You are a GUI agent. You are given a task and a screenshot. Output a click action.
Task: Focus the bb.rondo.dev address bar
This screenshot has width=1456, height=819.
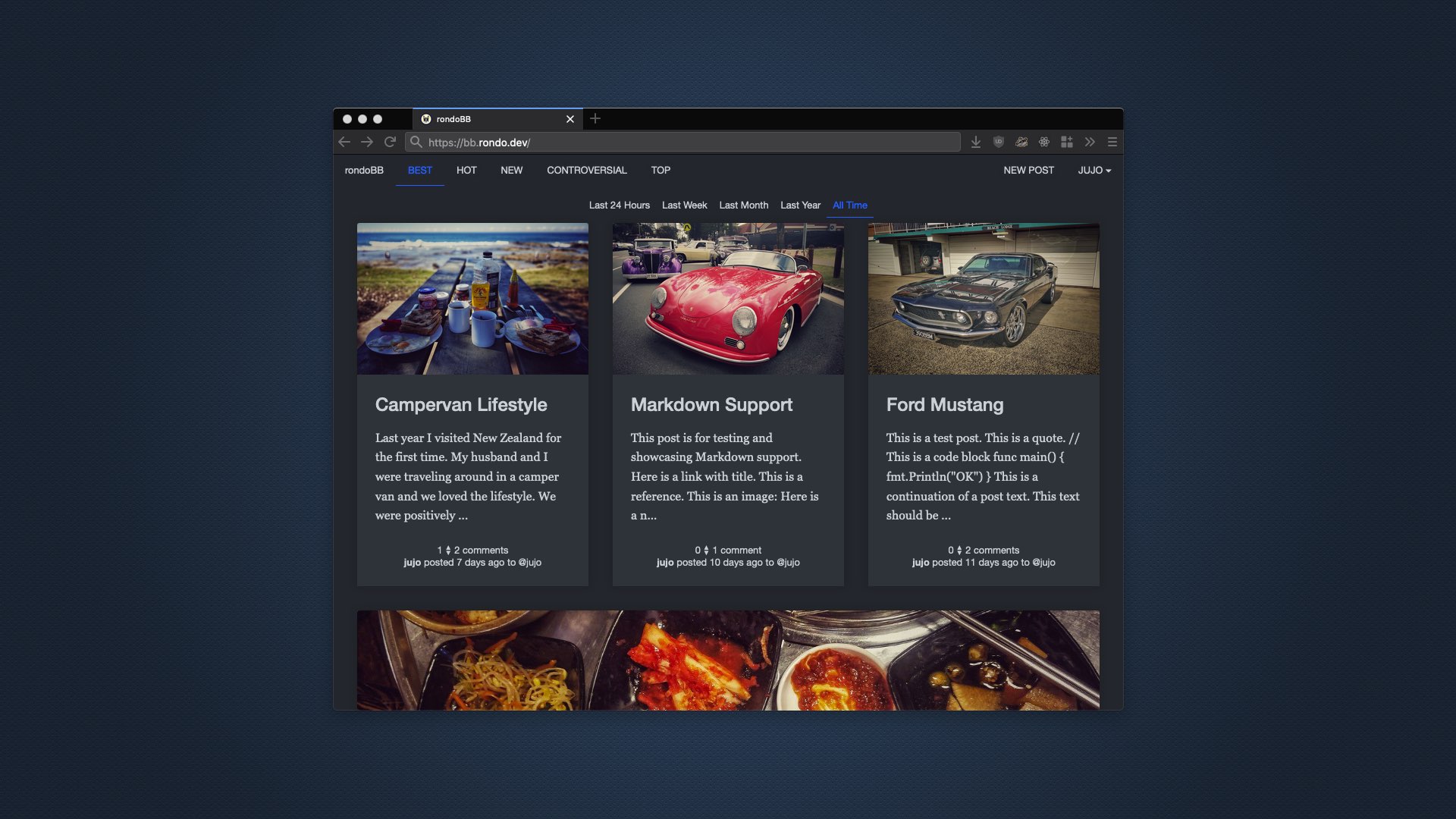pos(682,142)
